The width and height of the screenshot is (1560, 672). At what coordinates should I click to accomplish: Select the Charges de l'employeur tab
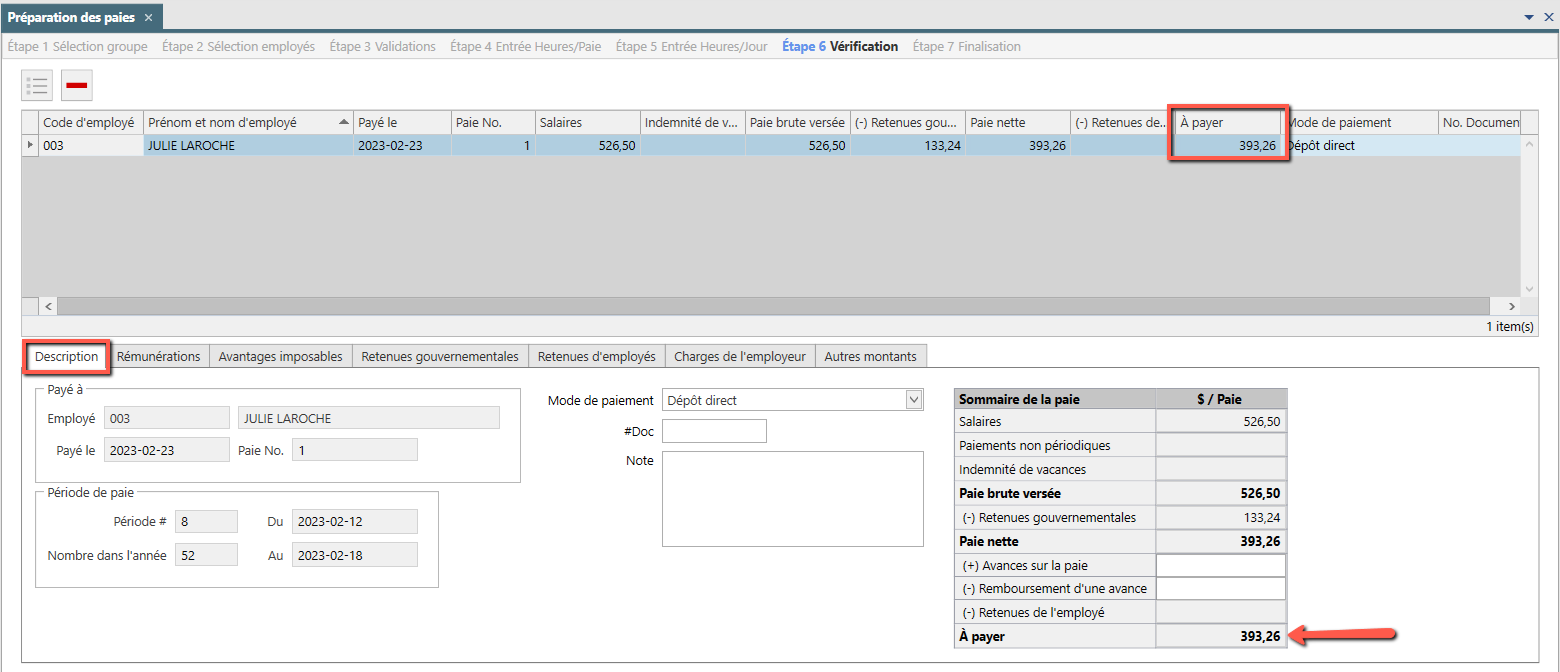[740, 356]
